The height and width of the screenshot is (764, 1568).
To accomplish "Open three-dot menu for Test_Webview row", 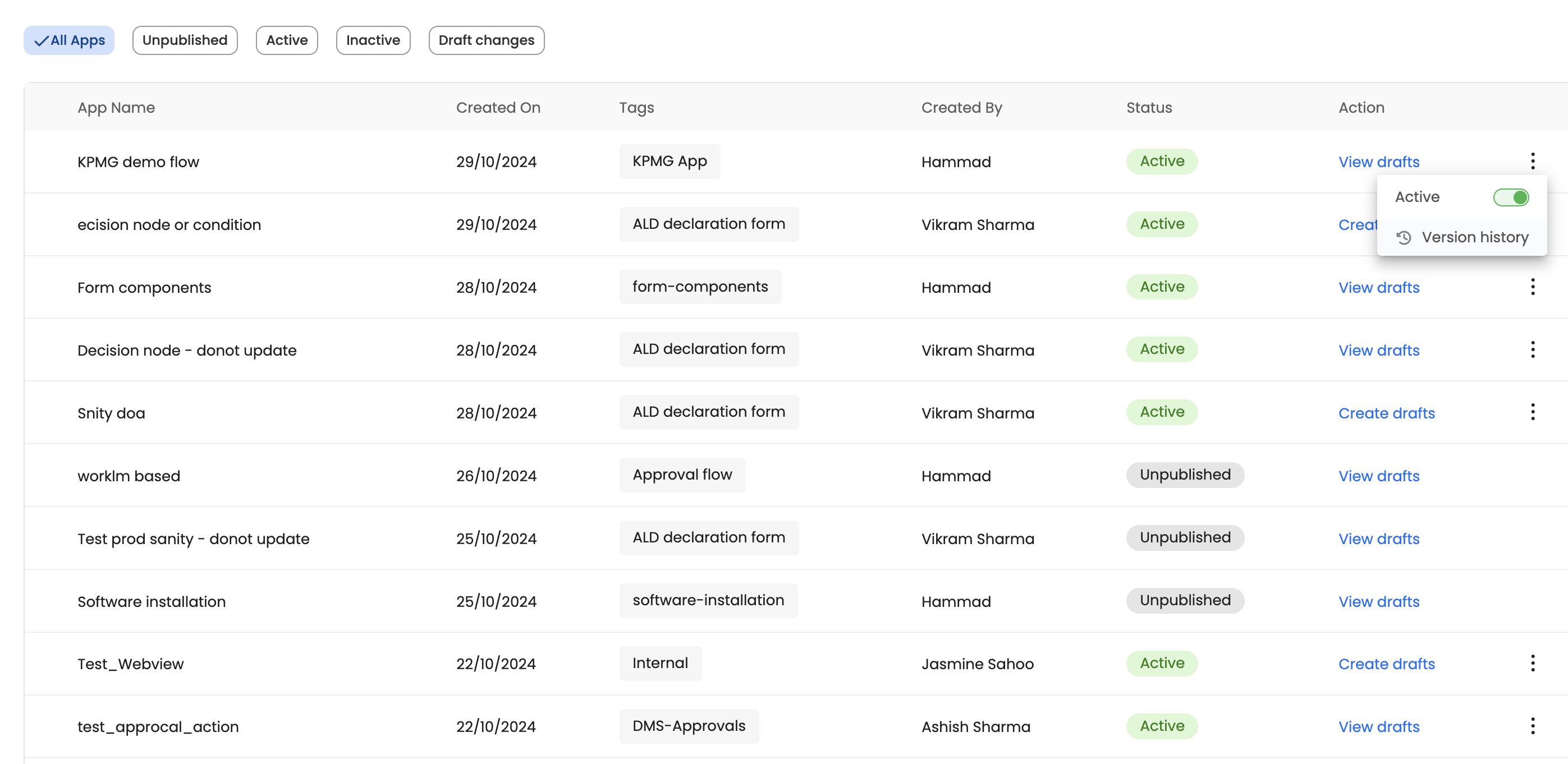I will 1532,663.
